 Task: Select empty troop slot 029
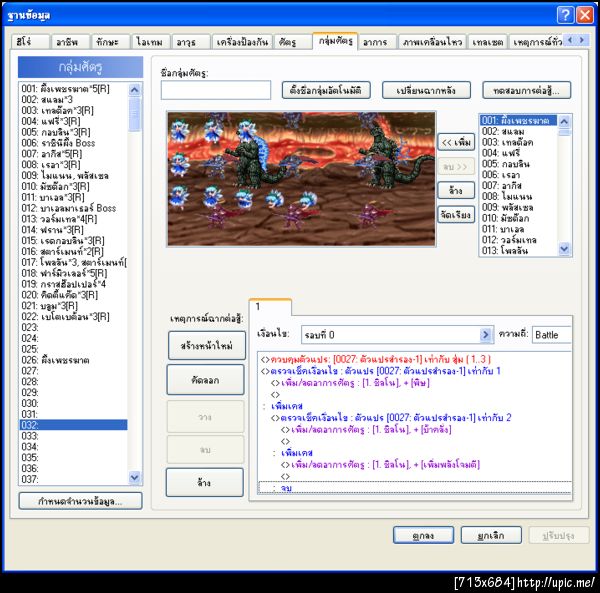pyautogui.click(x=73, y=393)
